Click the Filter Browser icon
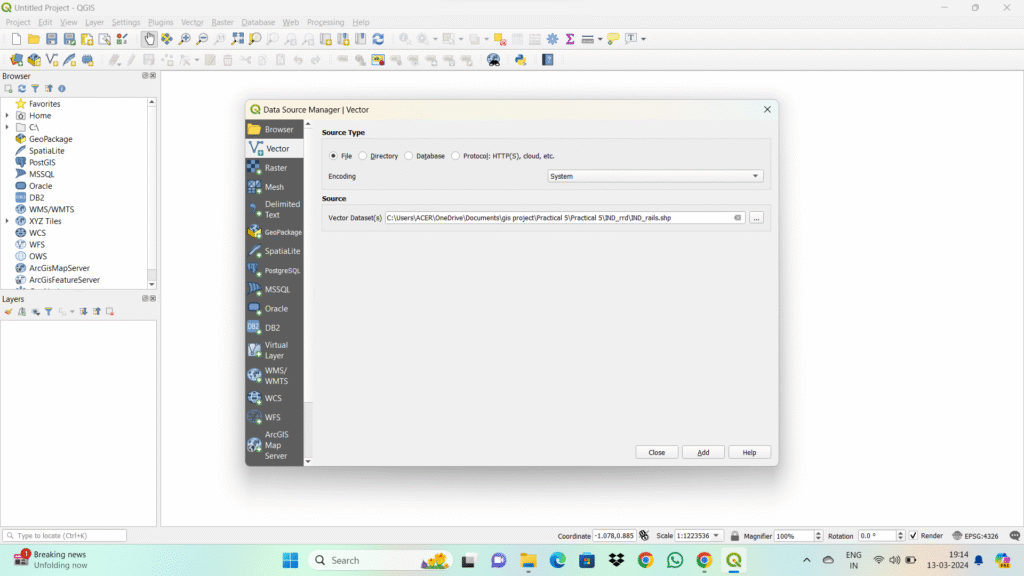This screenshot has height=576, width=1024. point(35,89)
